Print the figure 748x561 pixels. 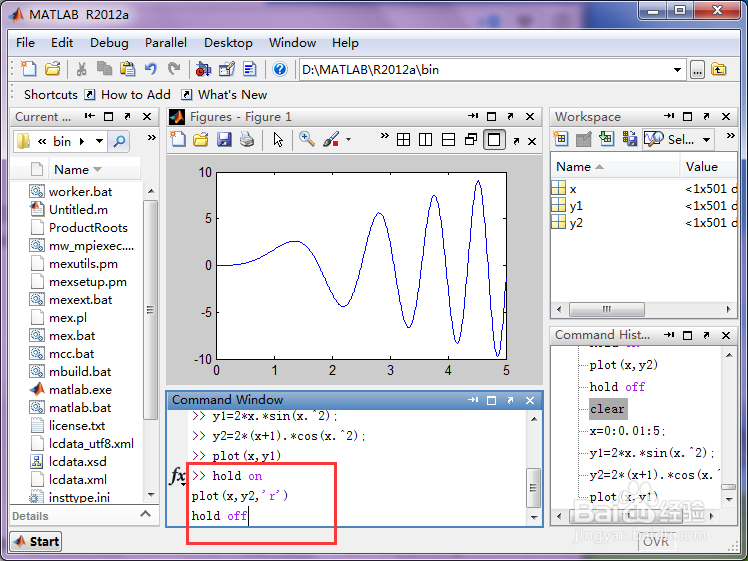(x=247, y=139)
